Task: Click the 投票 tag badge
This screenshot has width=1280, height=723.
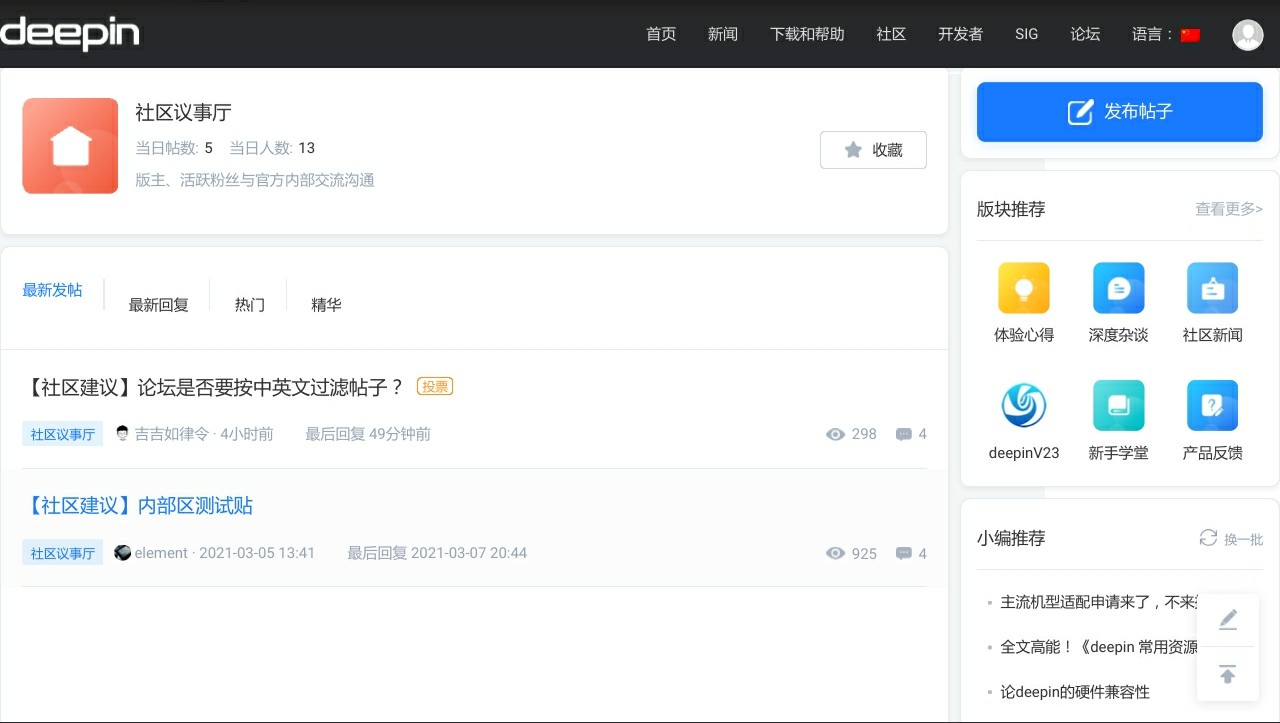Action: (x=435, y=387)
